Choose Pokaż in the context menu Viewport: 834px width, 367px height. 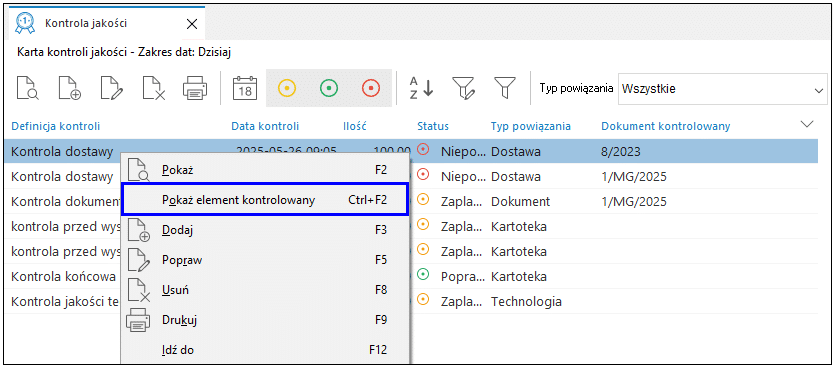tap(265, 170)
